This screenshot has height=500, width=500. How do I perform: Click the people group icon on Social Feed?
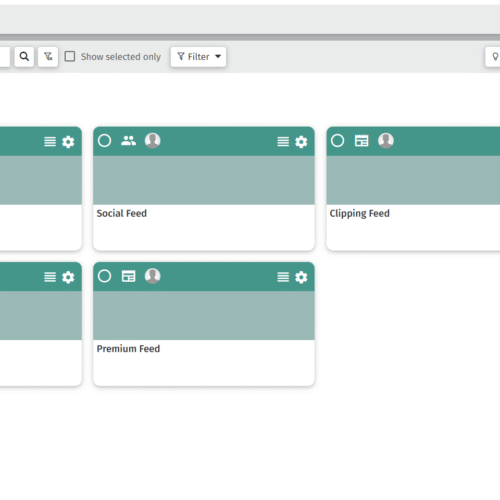[x=128, y=141]
